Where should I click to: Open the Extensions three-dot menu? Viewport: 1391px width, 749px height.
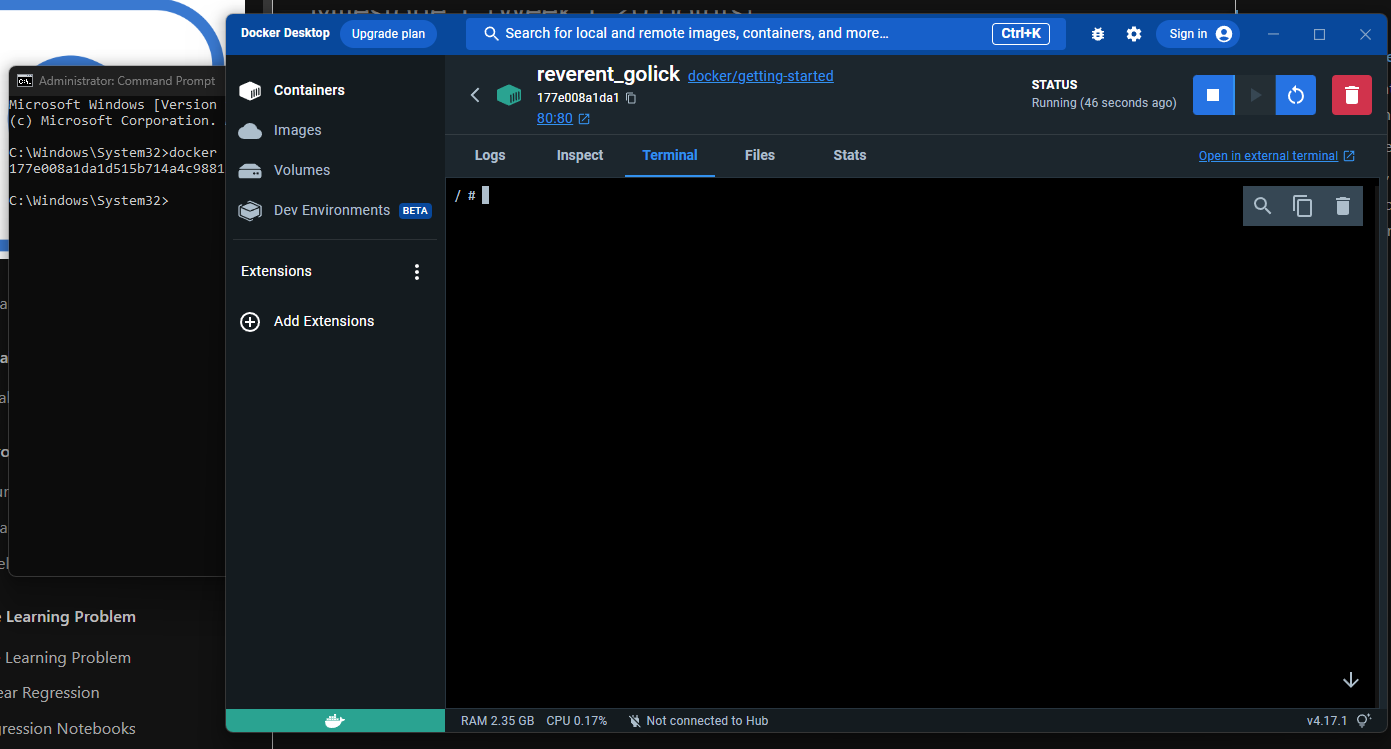click(417, 272)
